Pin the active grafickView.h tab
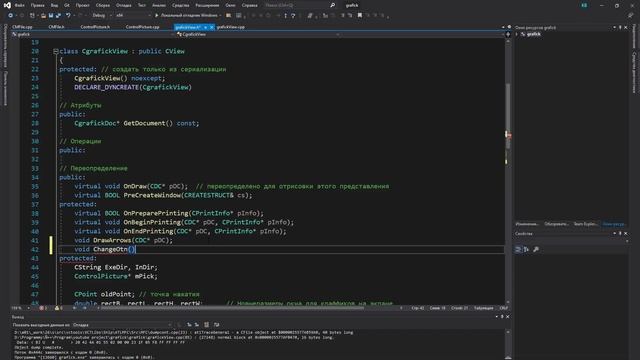This screenshot has width=640, height=360. coord(205,27)
